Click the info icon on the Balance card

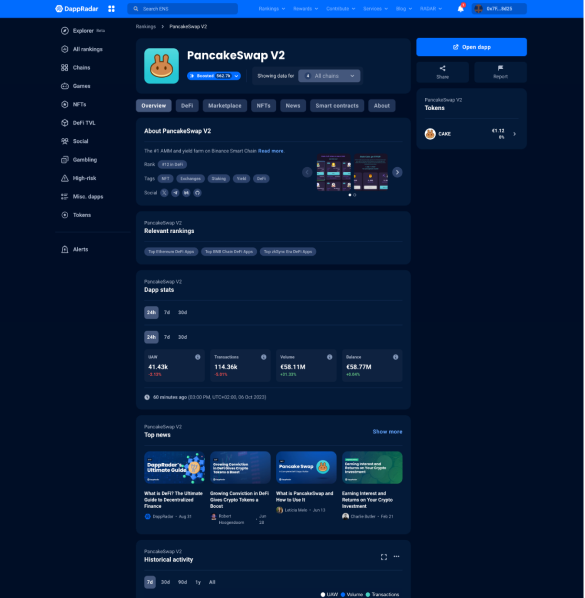(395, 357)
